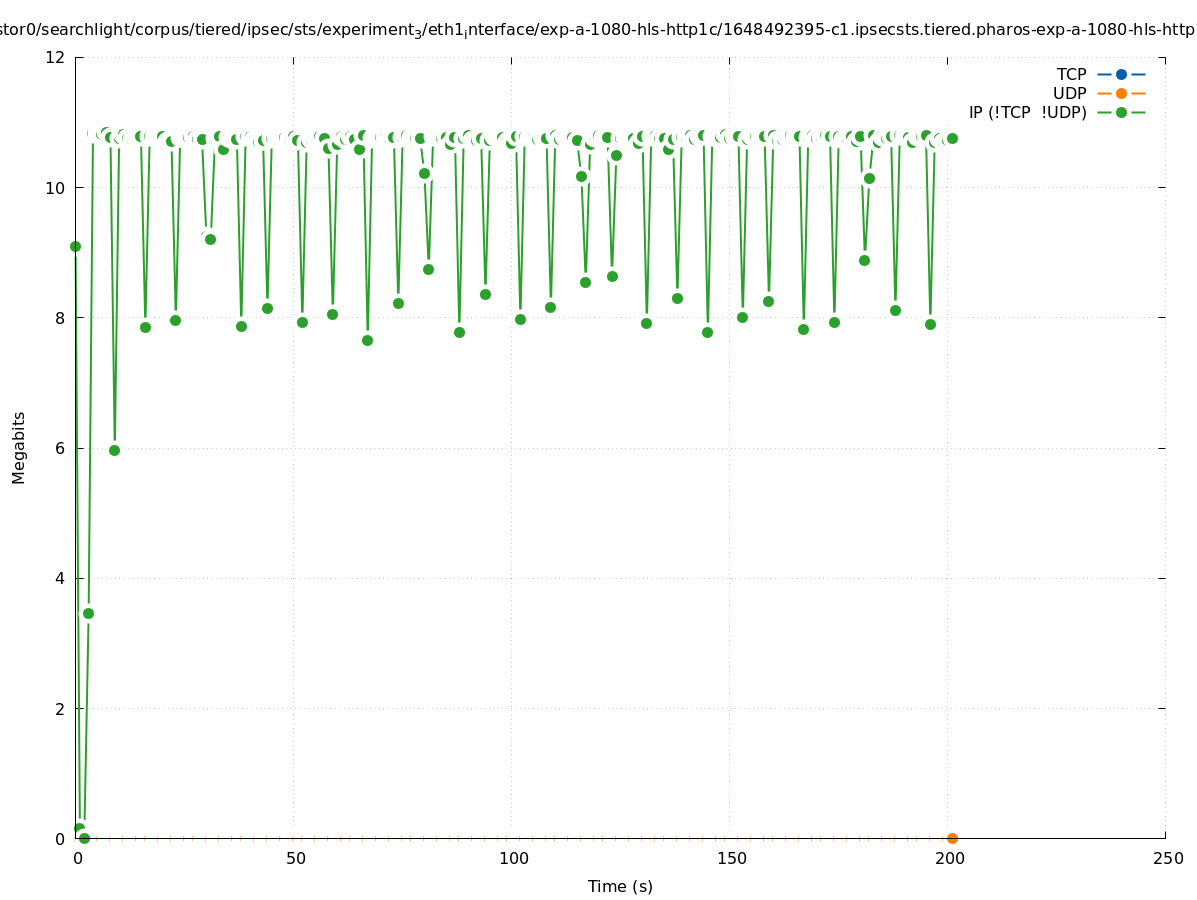
Task: Click the blue TCP legend marker
Action: coord(1121,74)
